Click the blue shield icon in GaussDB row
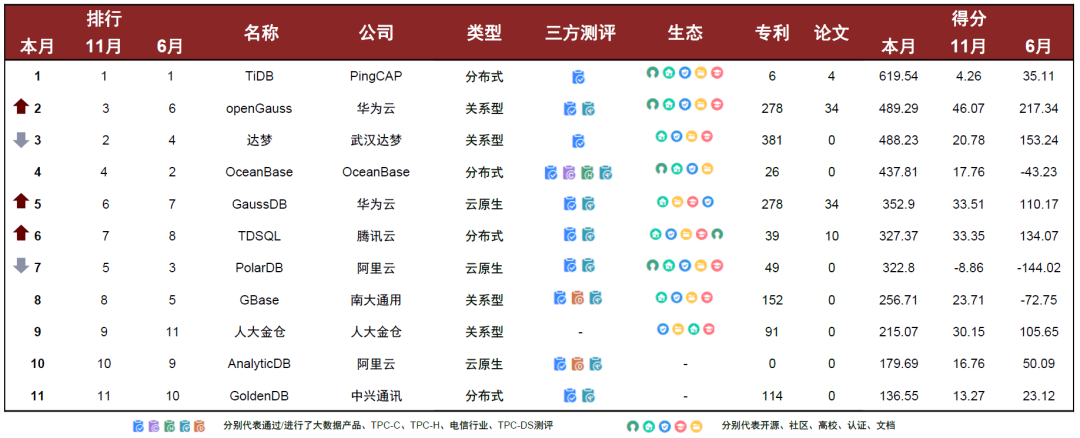The image size is (1080, 438). coord(707,202)
